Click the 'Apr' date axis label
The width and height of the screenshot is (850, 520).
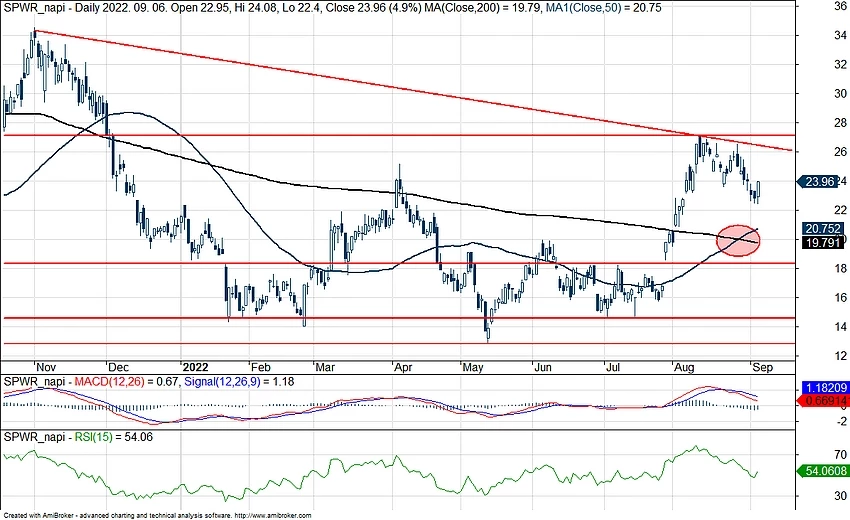(x=403, y=367)
